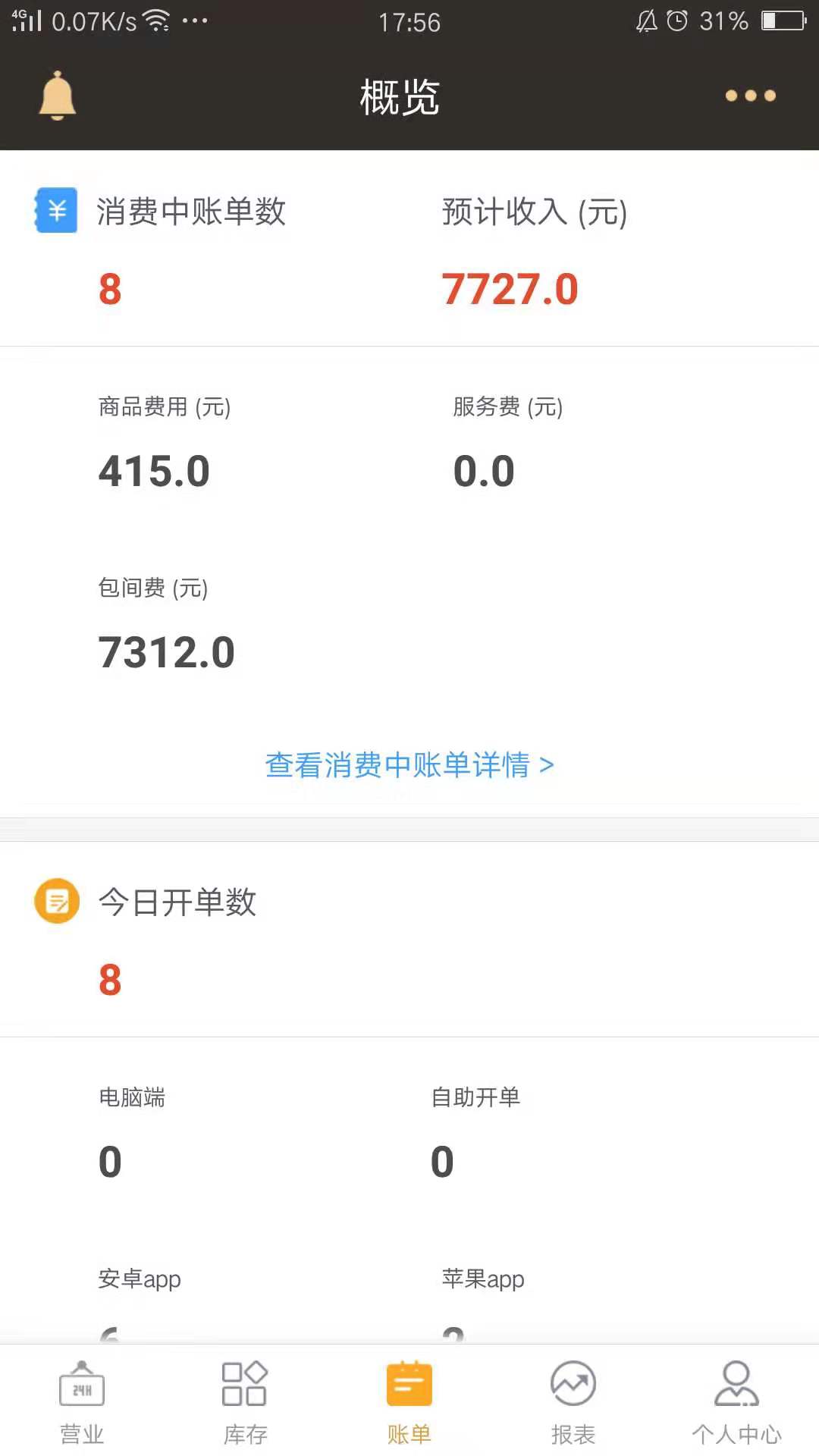Viewport: 819px width, 1456px height.
Task: Tap the 415.0 product cost value
Action: pos(154,471)
